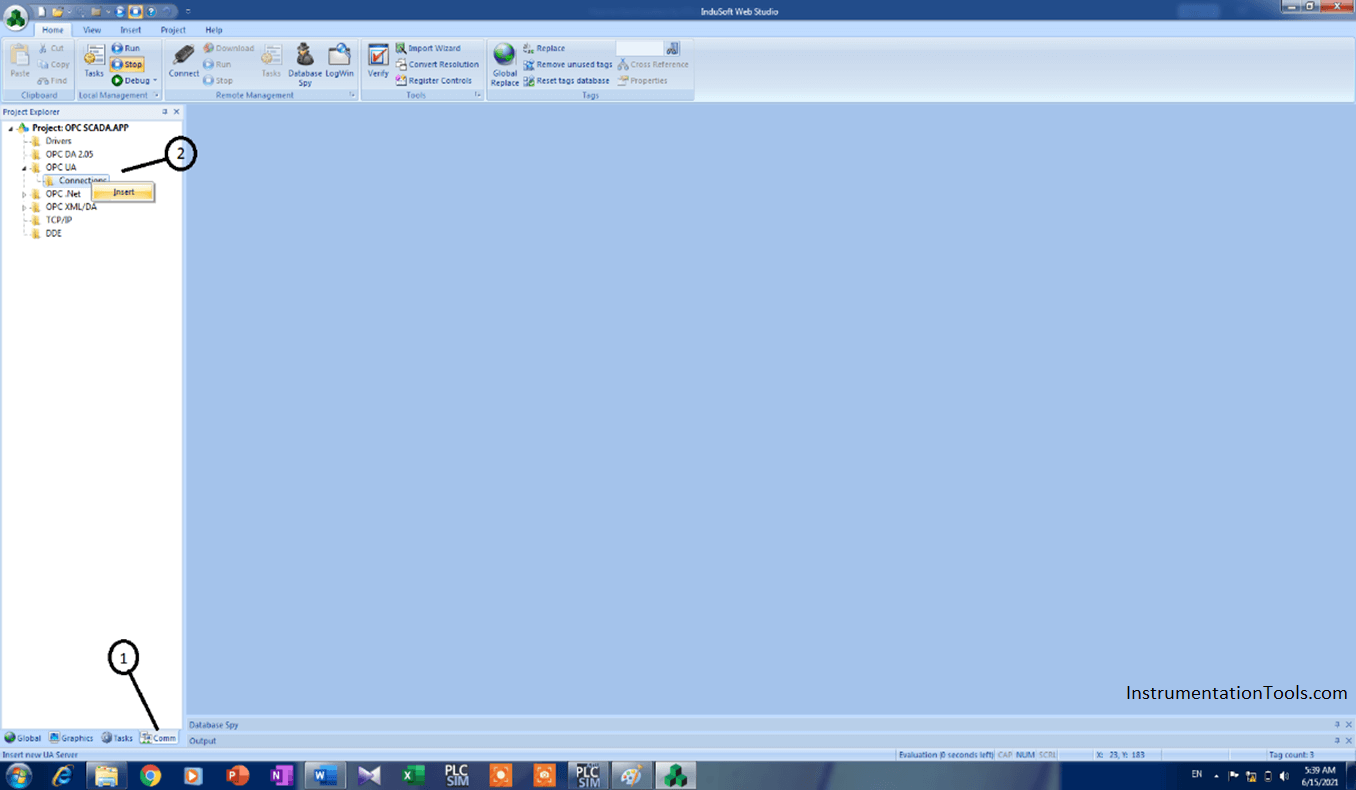
Task: Expand the OPC XML/DA tree node
Action: pos(24,207)
